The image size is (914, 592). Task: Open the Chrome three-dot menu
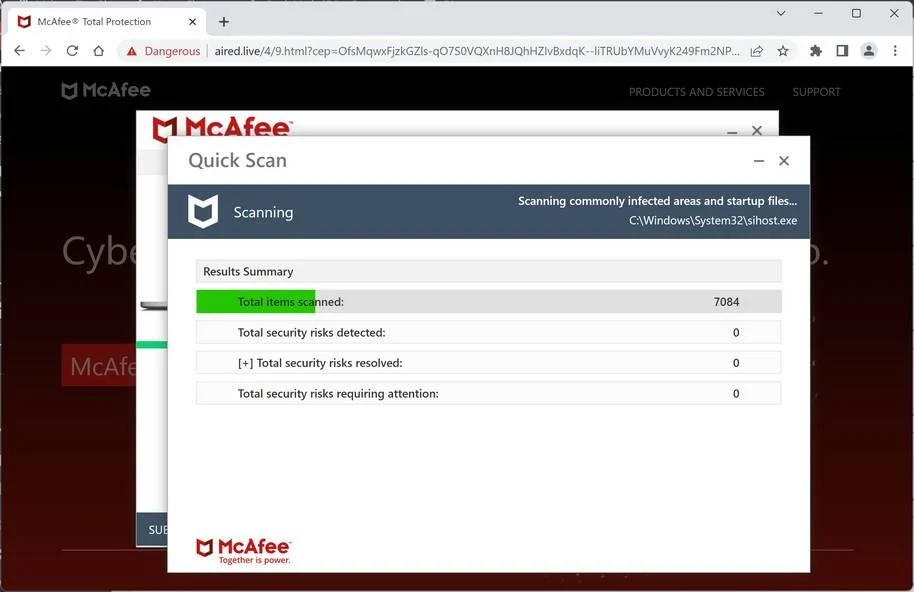coord(895,51)
